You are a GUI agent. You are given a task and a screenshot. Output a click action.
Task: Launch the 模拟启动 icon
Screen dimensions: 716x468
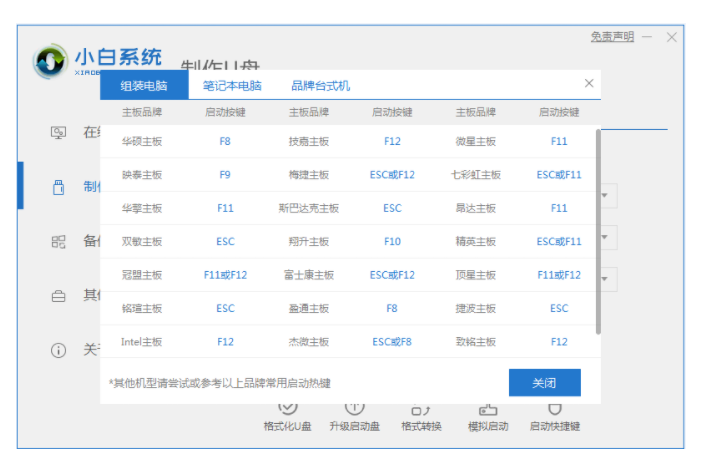(x=488, y=410)
